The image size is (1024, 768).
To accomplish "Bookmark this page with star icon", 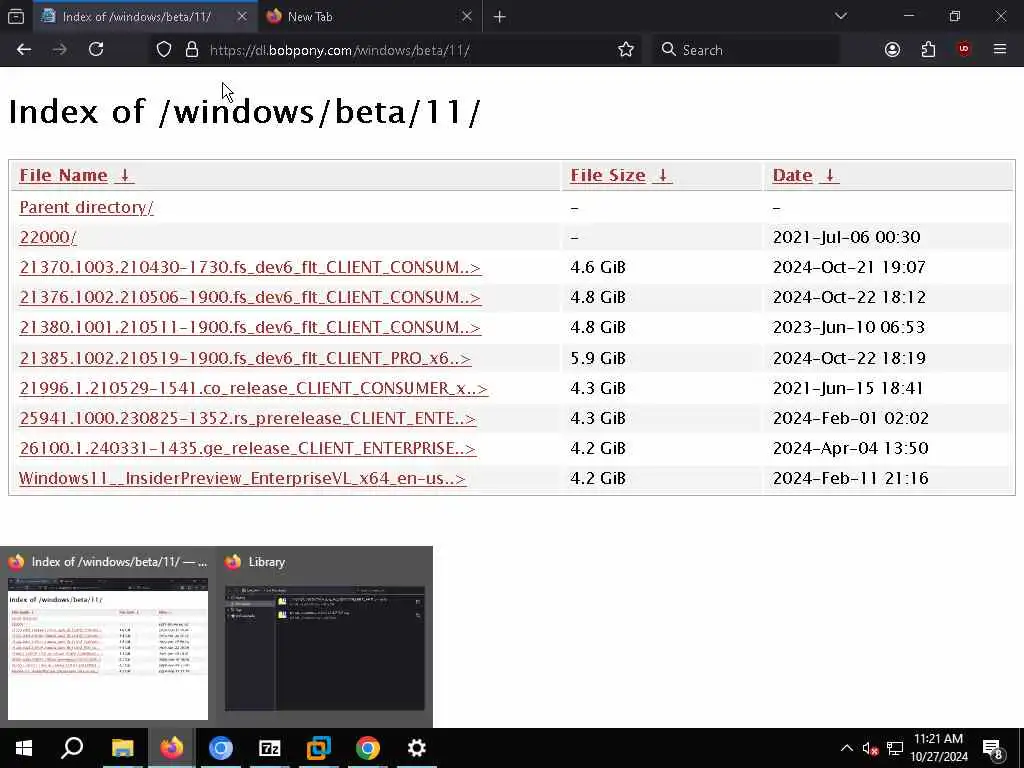I will pyautogui.click(x=626, y=50).
